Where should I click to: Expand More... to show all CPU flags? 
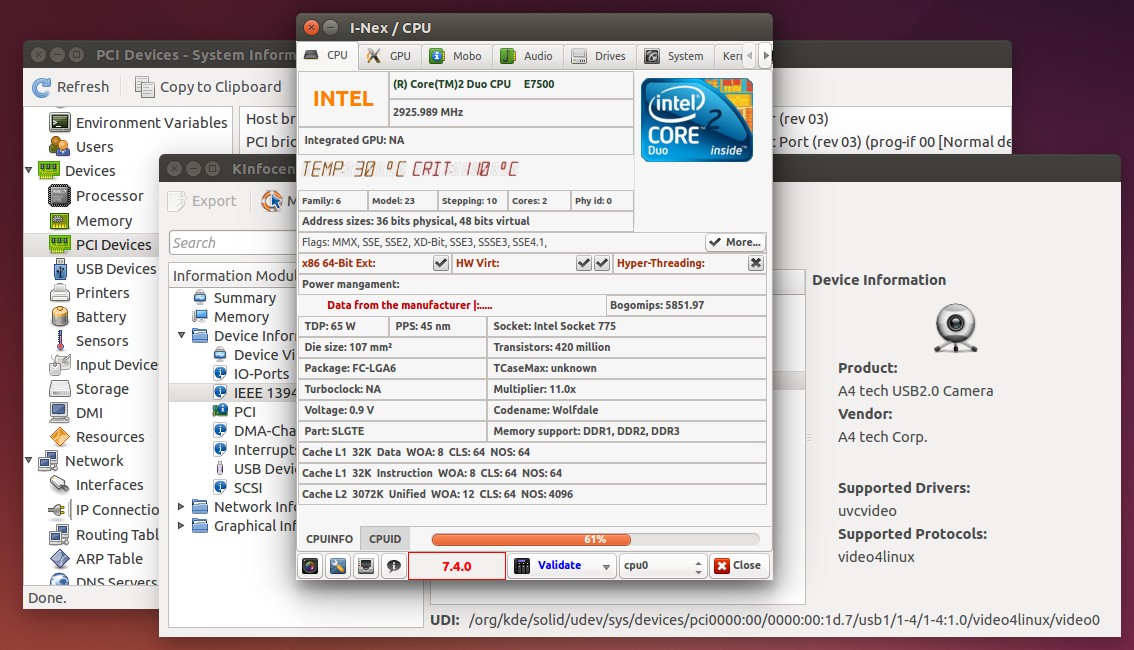[734, 242]
